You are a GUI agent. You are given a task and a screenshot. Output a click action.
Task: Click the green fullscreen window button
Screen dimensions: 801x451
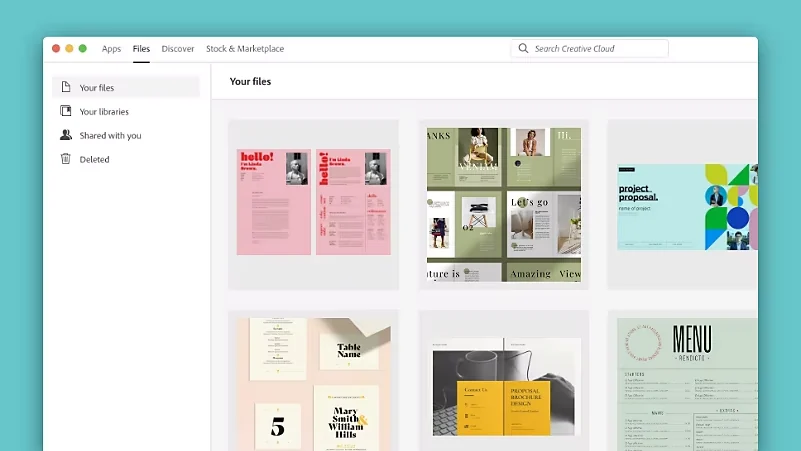pos(83,49)
